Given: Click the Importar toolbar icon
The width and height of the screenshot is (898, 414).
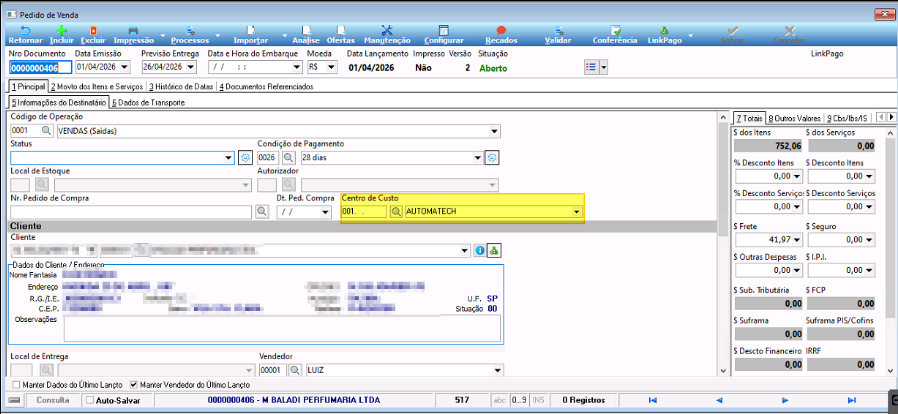Looking at the screenshot, I should pyautogui.click(x=251, y=35).
